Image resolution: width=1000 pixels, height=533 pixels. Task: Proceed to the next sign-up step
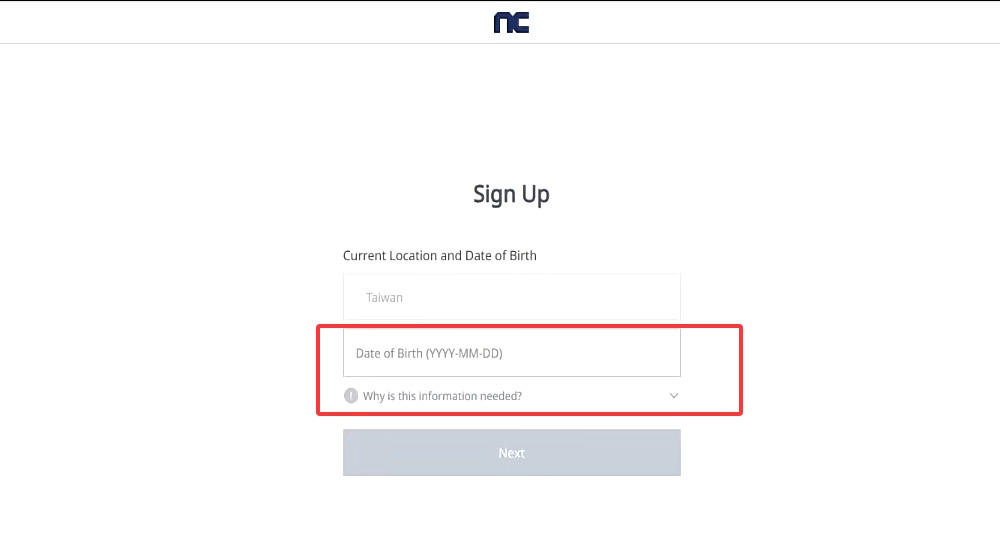pos(511,453)
